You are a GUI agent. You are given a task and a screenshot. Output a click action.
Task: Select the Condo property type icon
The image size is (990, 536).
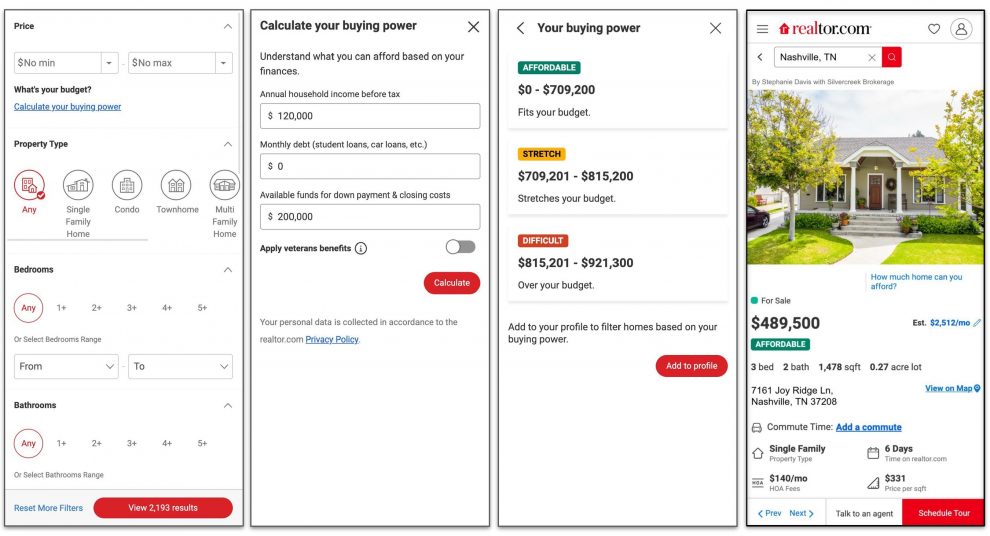click(x=127, y=186)
